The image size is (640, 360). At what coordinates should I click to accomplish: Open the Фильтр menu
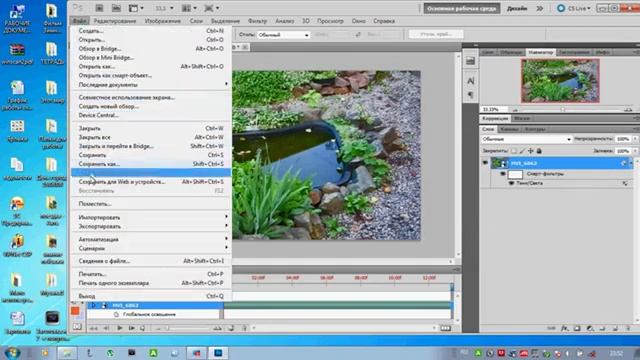tap(257, 21)
